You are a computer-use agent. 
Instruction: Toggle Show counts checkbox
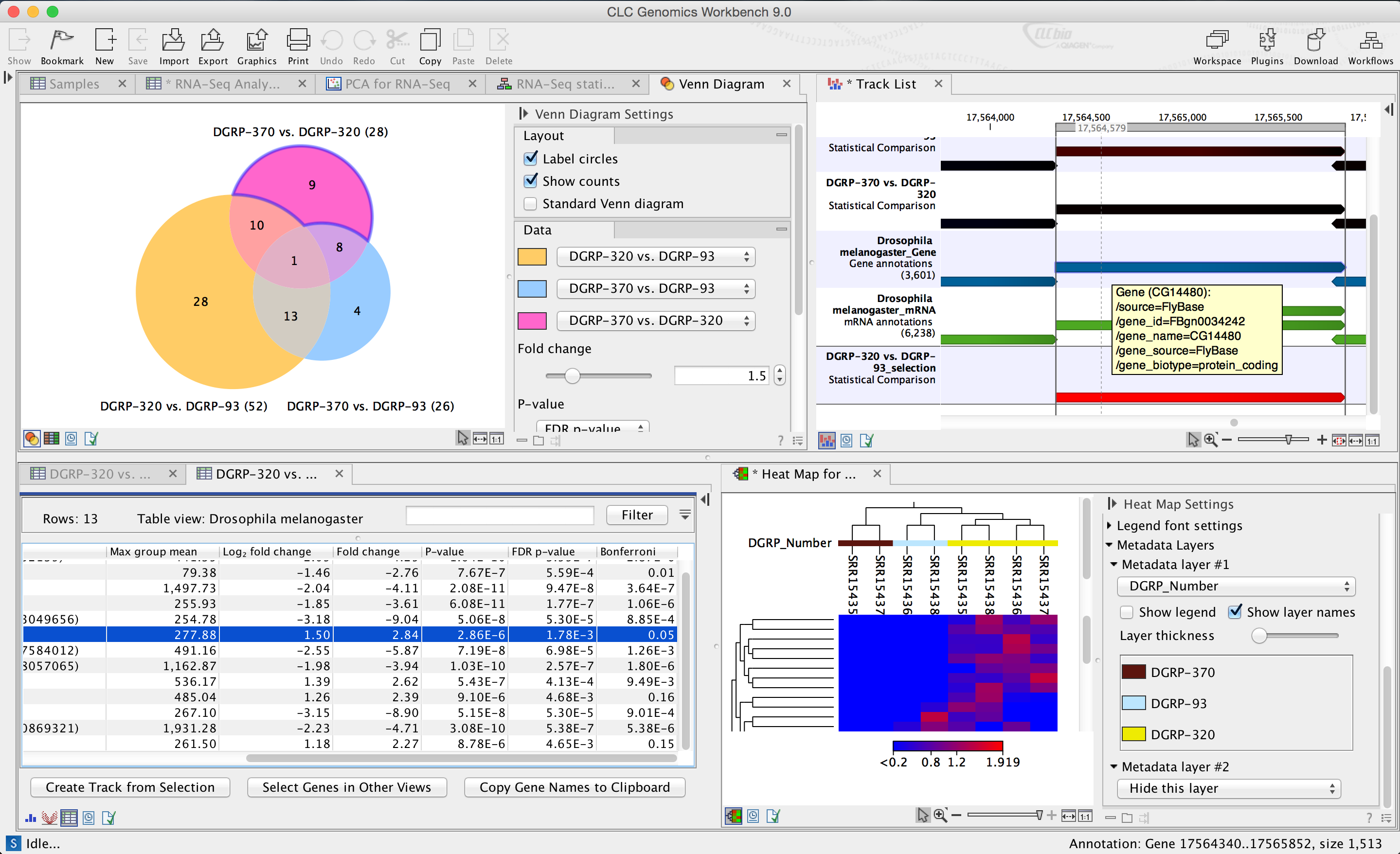(530, 181)
